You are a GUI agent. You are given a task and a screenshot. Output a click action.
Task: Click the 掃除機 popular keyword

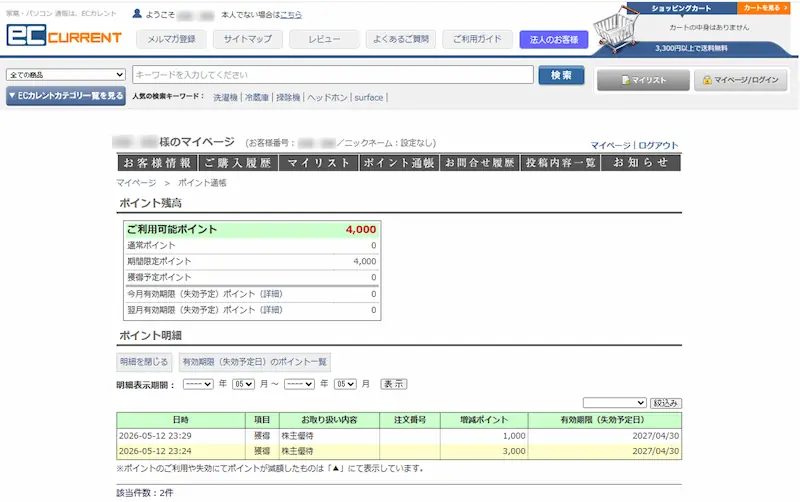pyautogui.click(x=288, y=97)
